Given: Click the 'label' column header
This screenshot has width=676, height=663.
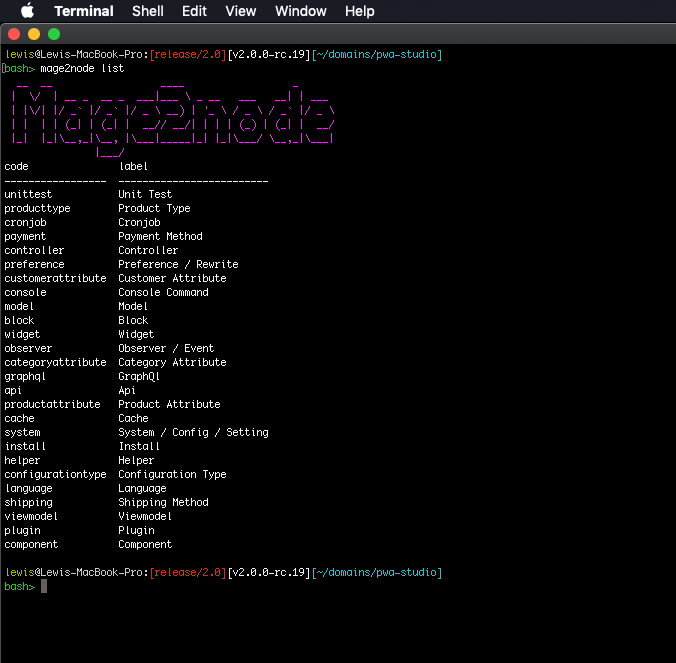Looking at the screenshot, I should (x=133, y=166).
